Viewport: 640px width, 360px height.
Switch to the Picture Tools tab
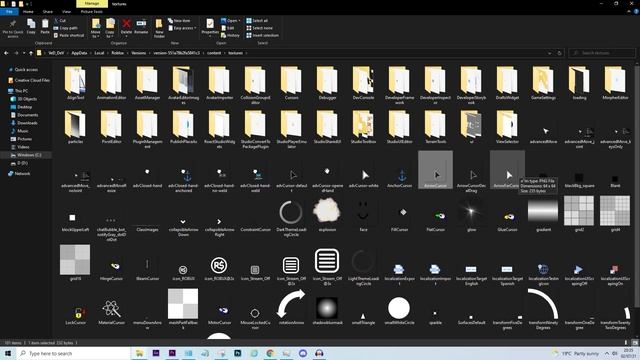92,11
